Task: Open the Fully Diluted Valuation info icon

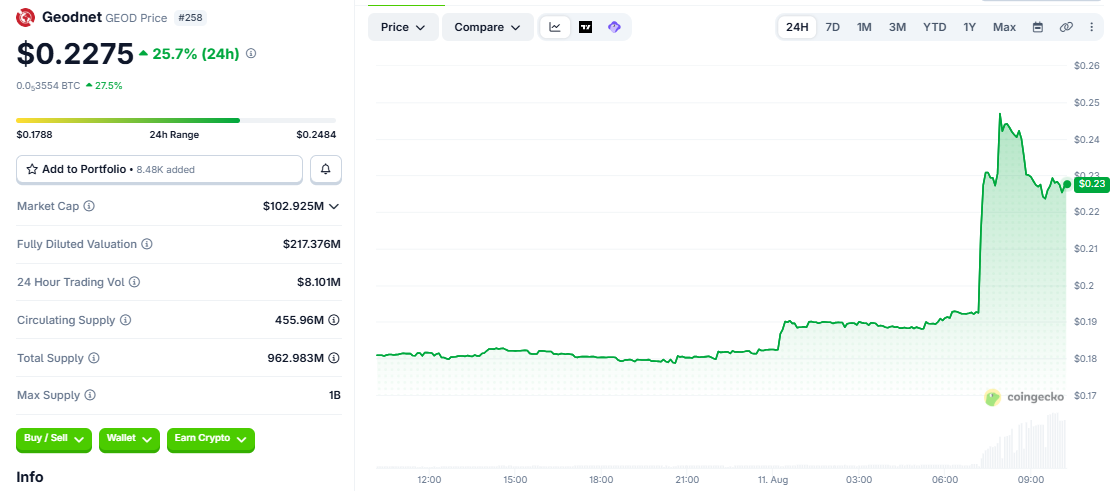Action: click(146, 244)
